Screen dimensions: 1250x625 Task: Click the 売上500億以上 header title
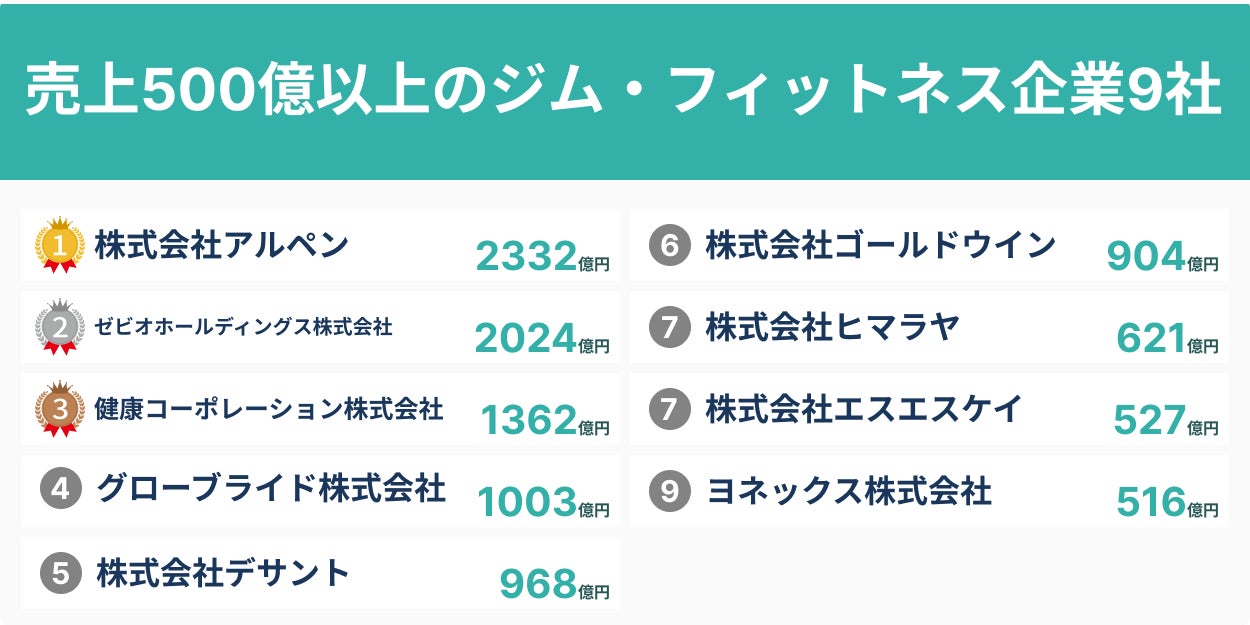click(x=624, y=92)
